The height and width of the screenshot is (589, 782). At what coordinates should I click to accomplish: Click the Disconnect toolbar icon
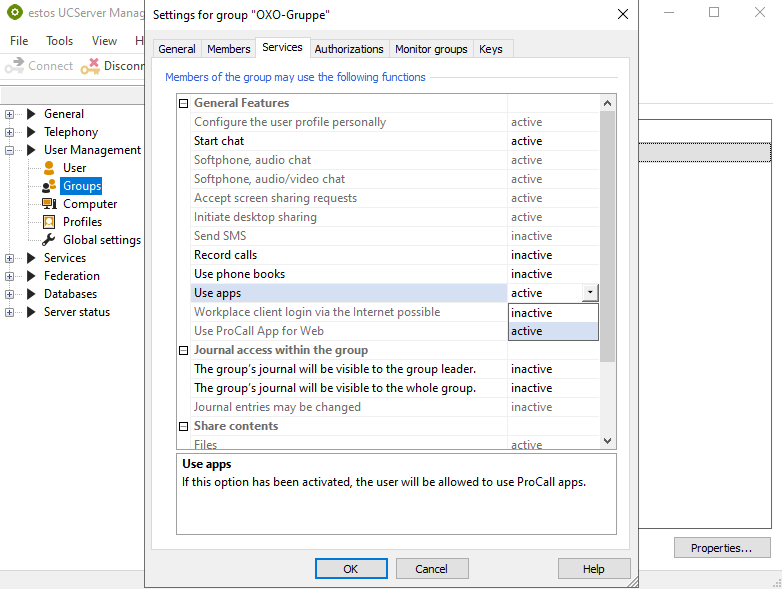90,66
